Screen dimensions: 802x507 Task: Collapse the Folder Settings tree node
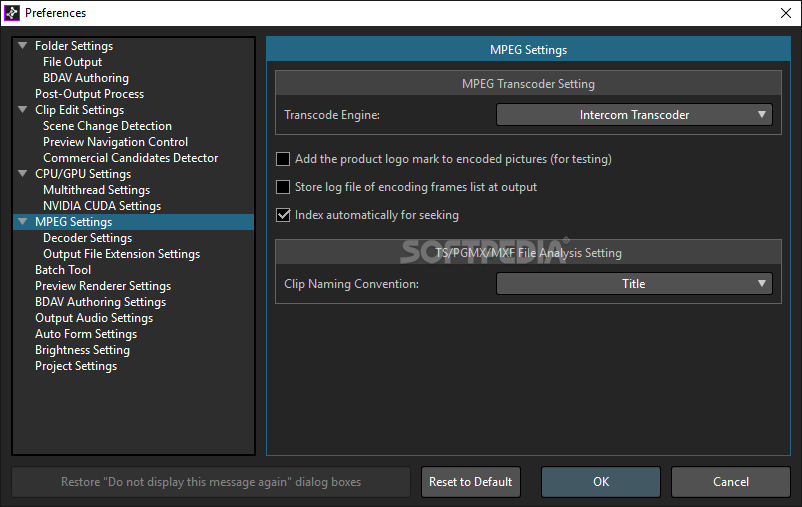[x=23, y=46]
